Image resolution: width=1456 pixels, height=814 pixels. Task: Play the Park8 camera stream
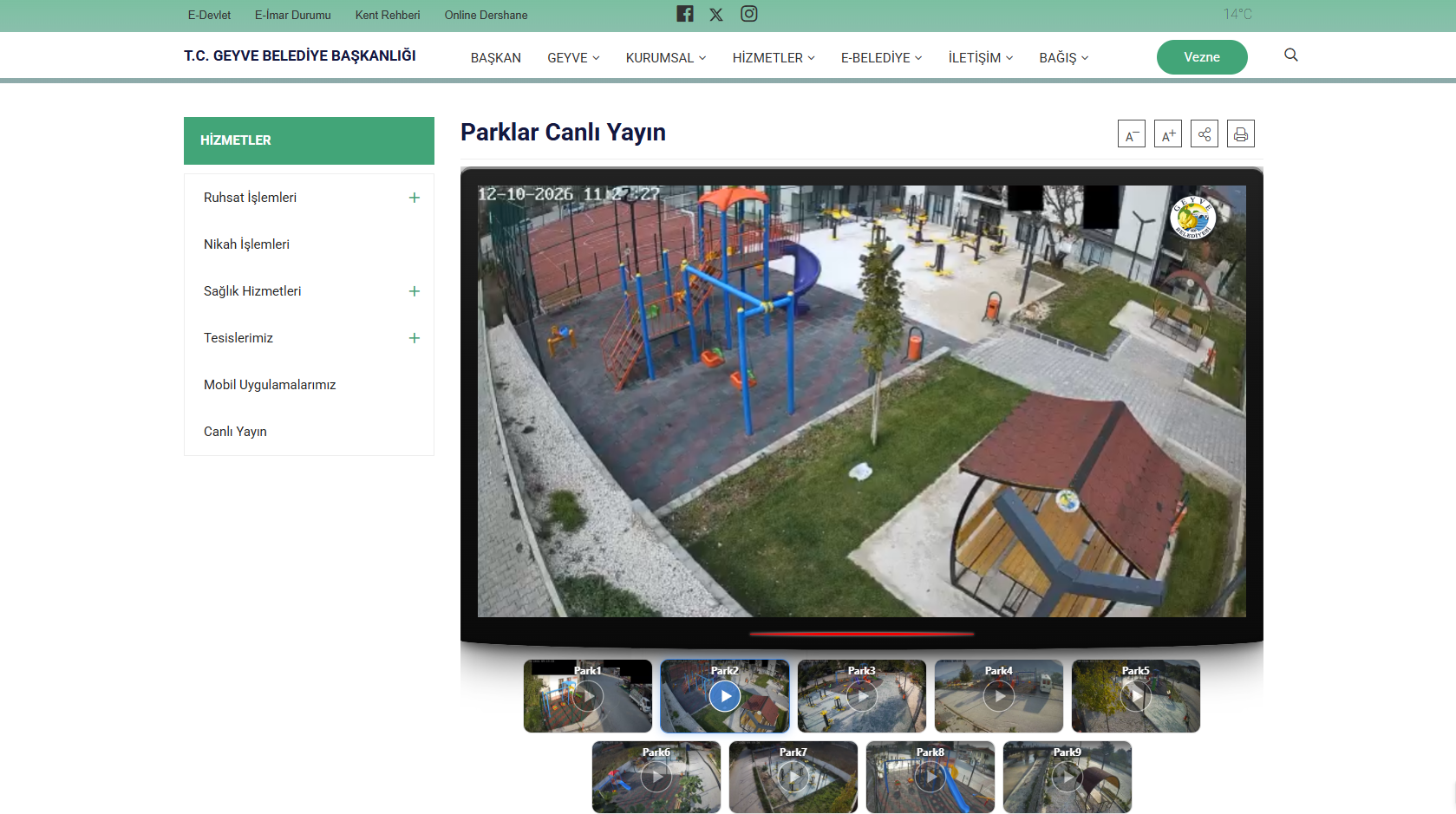click(x=930, y=778)
